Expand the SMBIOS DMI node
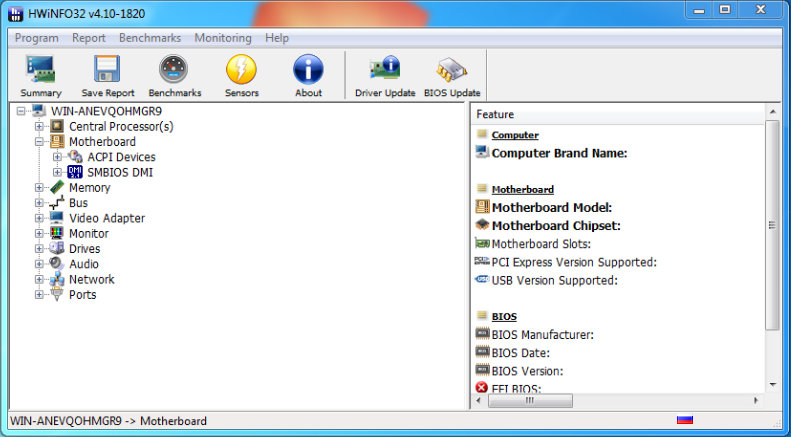The height and width of the screenshot is (437, 791). pos(57,172)
